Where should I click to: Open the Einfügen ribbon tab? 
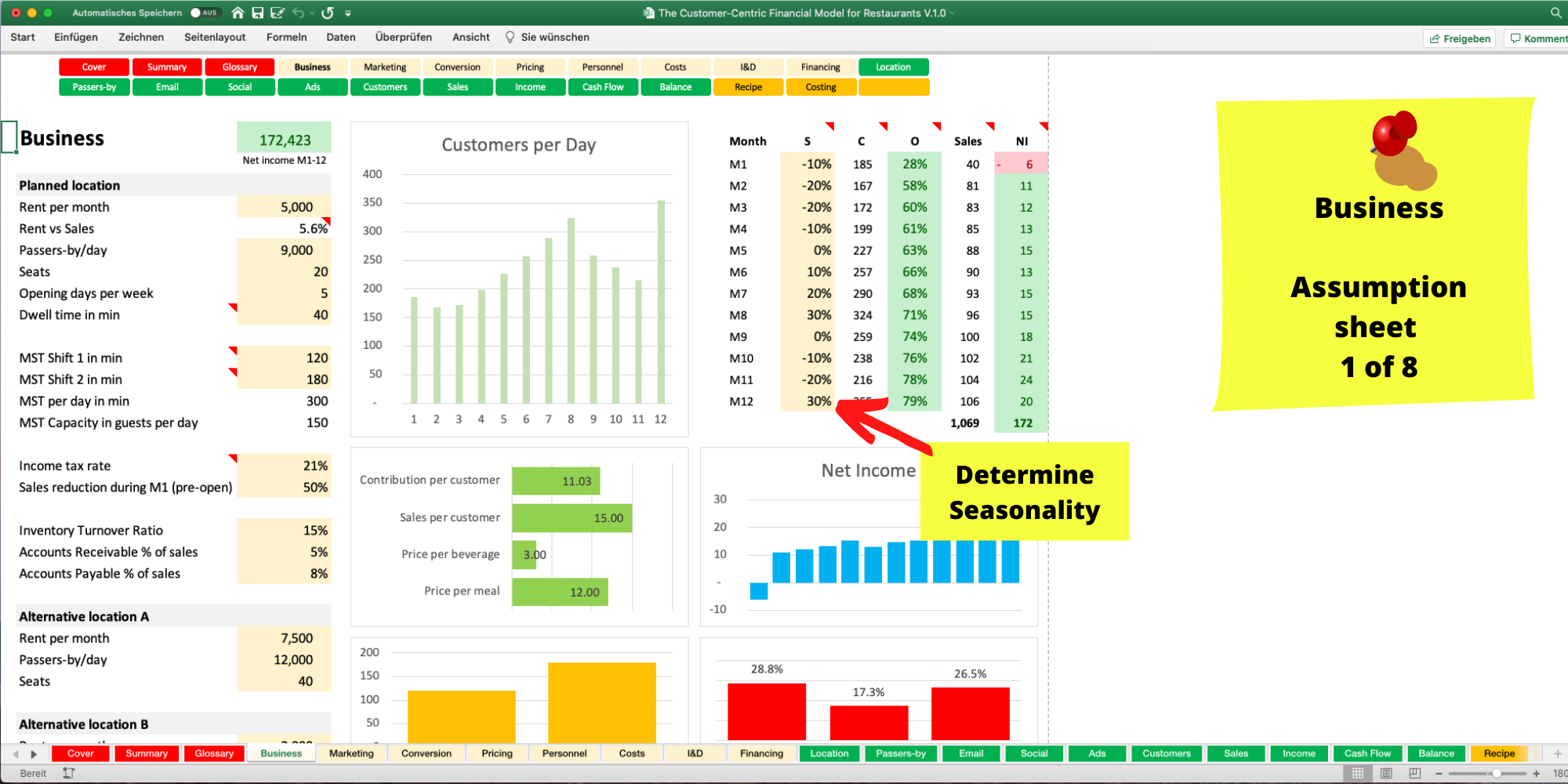pyautogui.click(x=76, y=37)
